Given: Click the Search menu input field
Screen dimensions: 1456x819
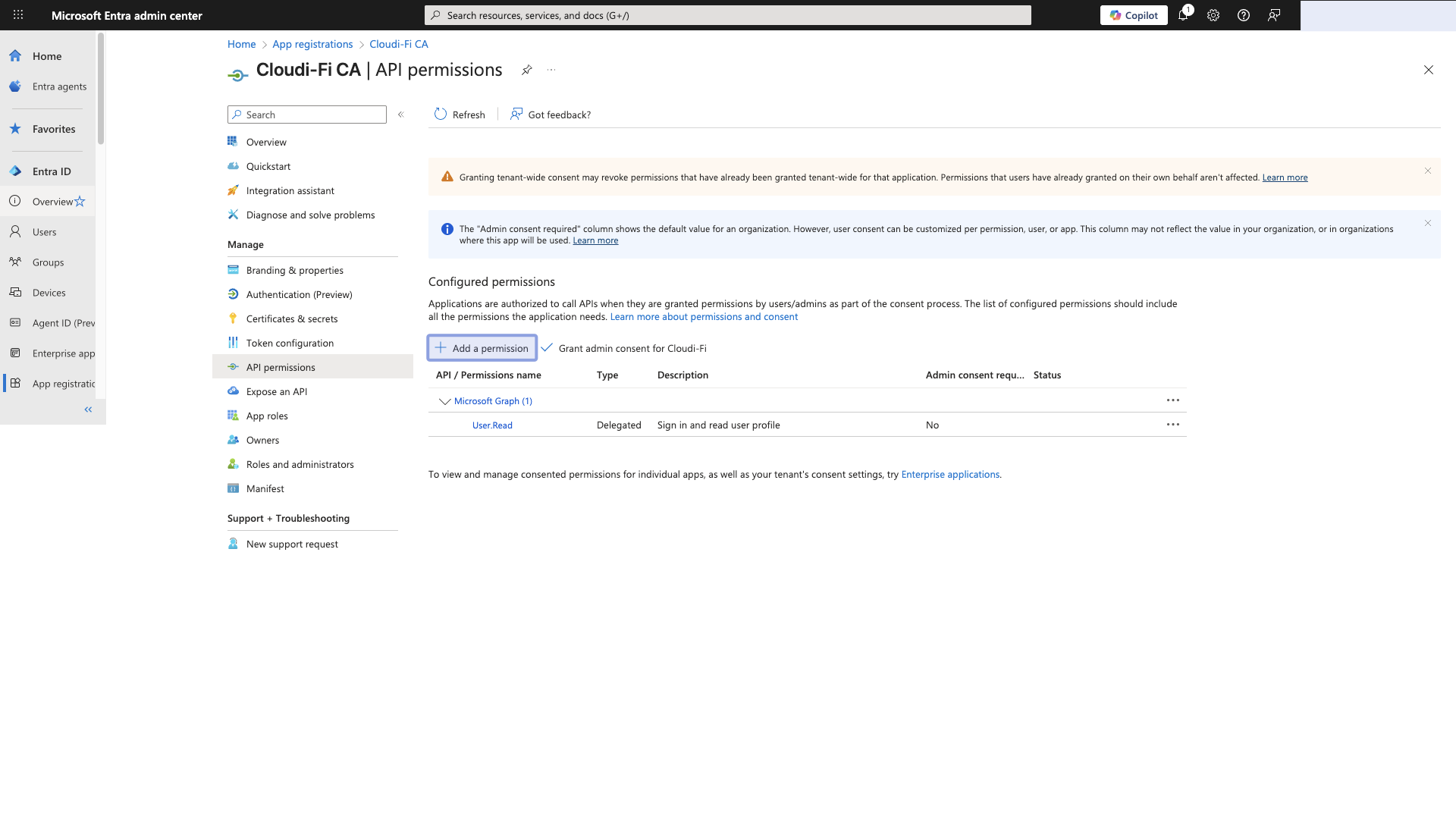Looking at the screenshot, I should pos(306,115).
